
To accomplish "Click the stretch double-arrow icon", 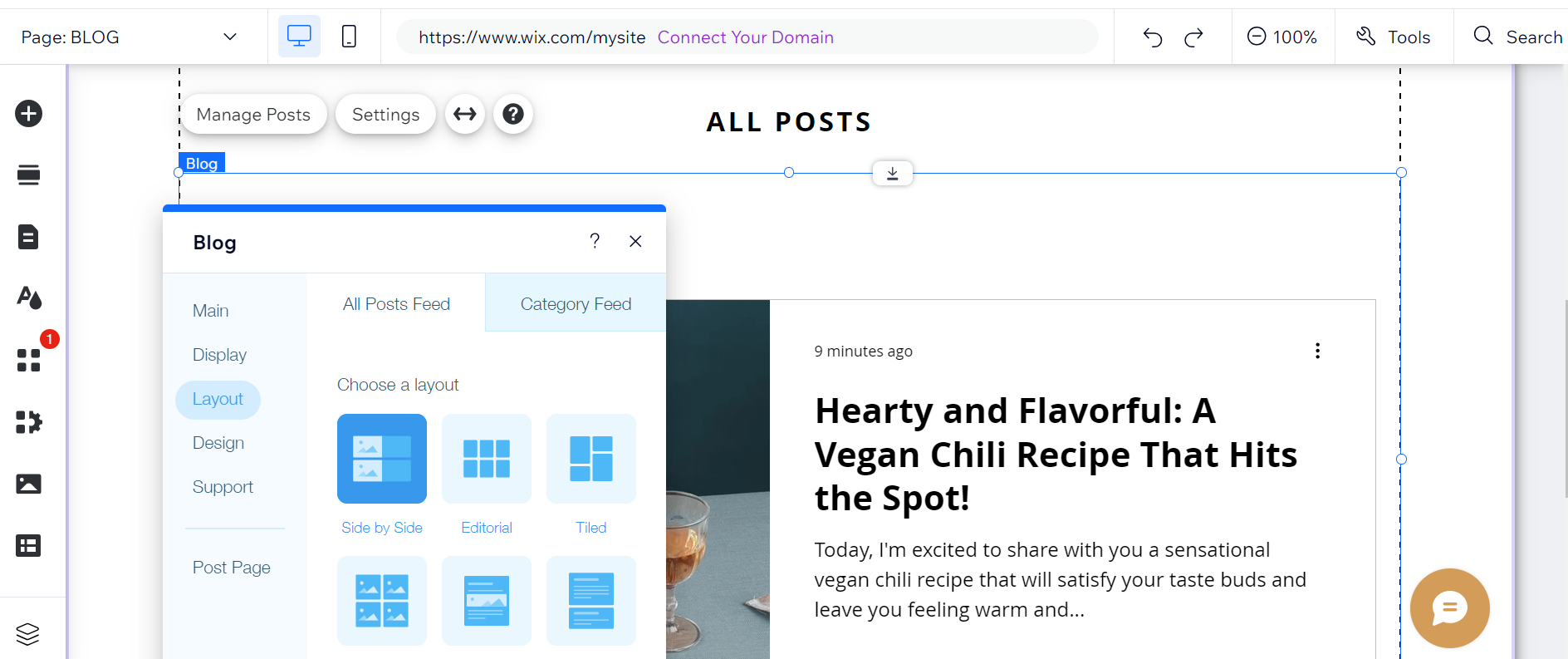I will pyautogui.click(x=465, y=114).
